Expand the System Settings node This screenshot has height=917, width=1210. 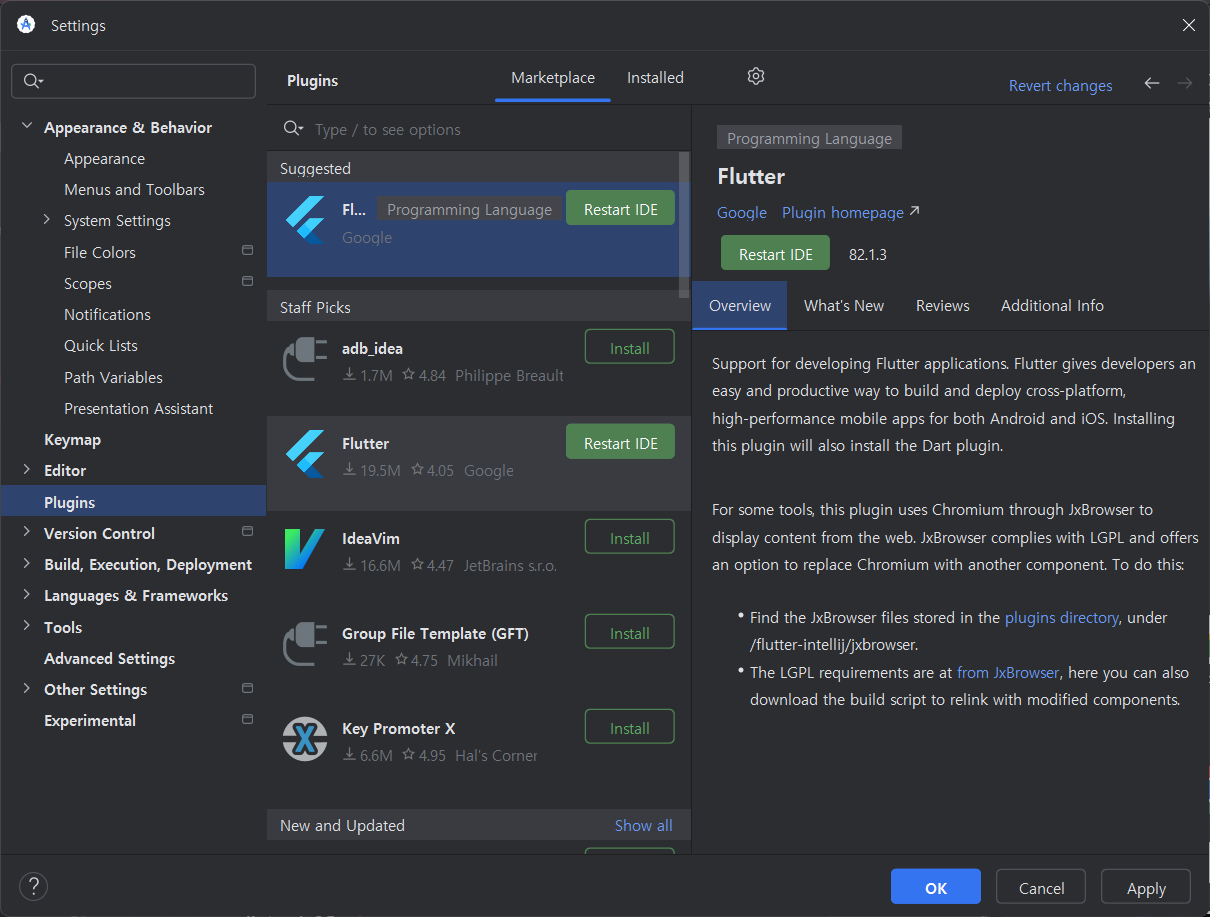(46, 220)
